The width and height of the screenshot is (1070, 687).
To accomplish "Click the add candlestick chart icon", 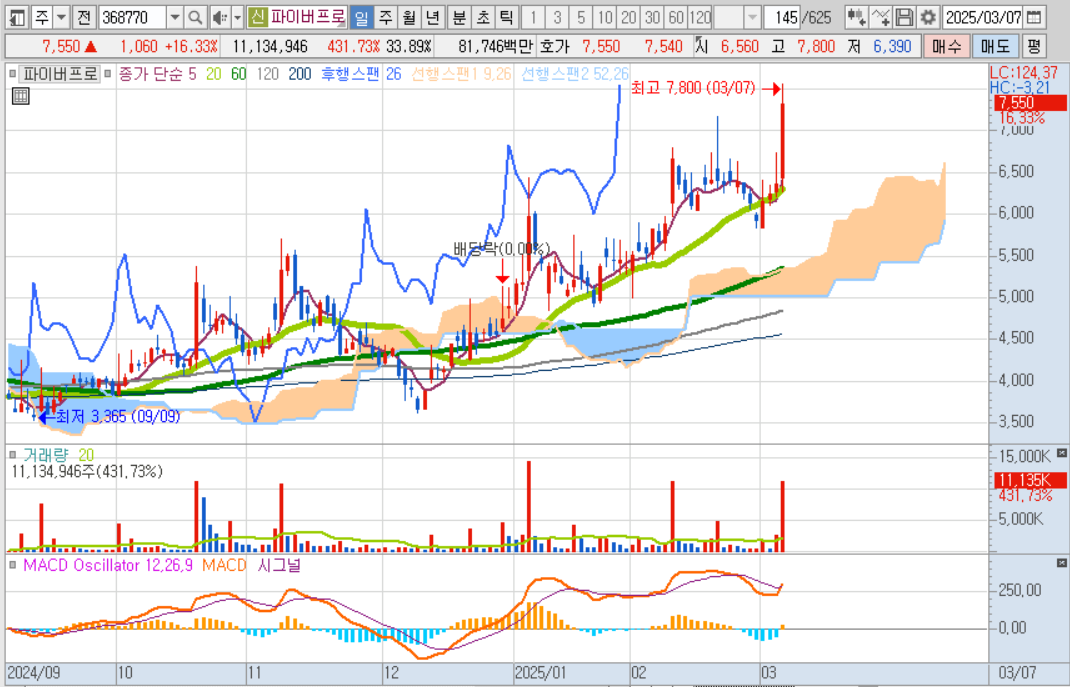I will coord(856,17).
